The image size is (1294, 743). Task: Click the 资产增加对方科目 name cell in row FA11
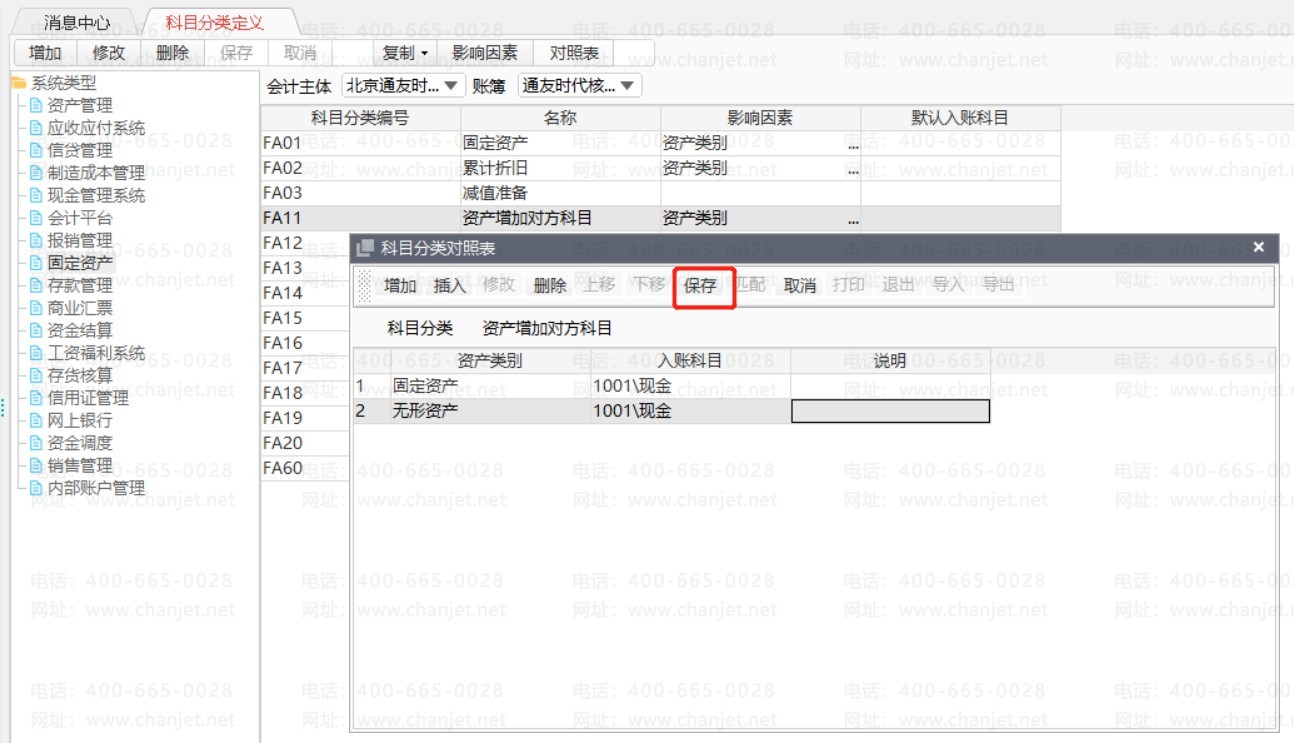pos(560,218)
